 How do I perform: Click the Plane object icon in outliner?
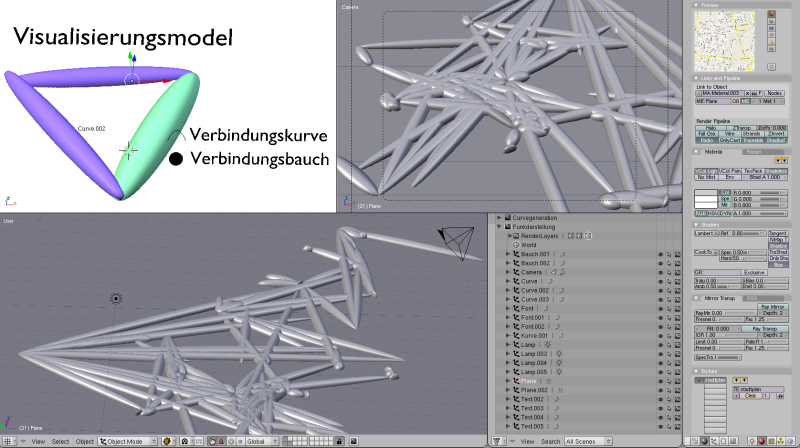pos(518,381)
